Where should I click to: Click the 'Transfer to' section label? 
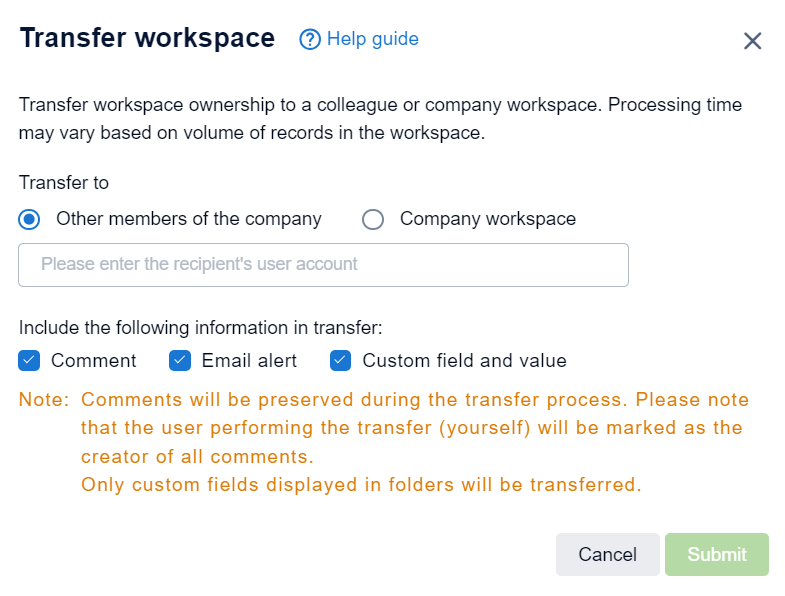coord(64,183)
